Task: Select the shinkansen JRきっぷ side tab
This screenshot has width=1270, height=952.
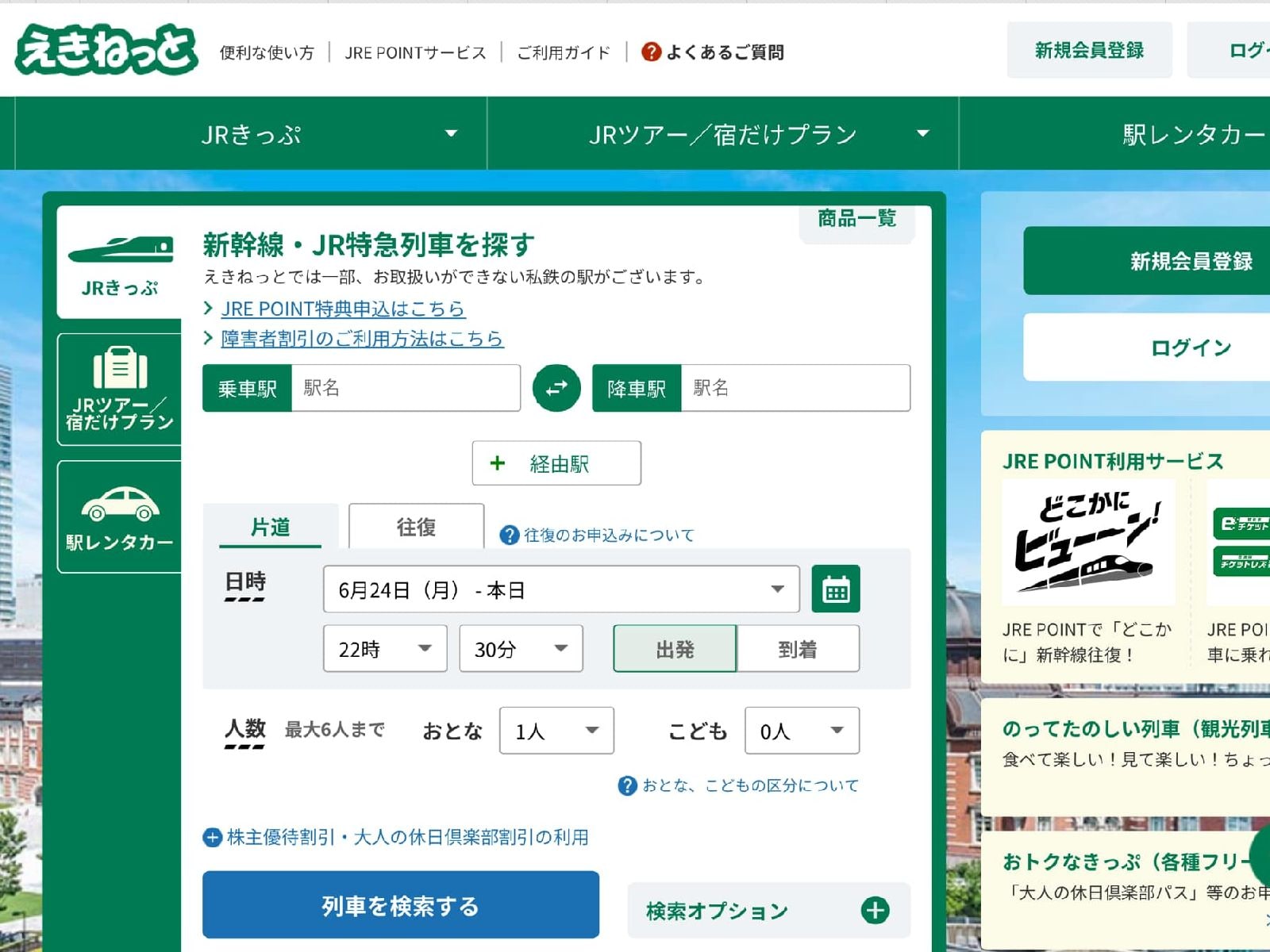Action: pos(119,263)
